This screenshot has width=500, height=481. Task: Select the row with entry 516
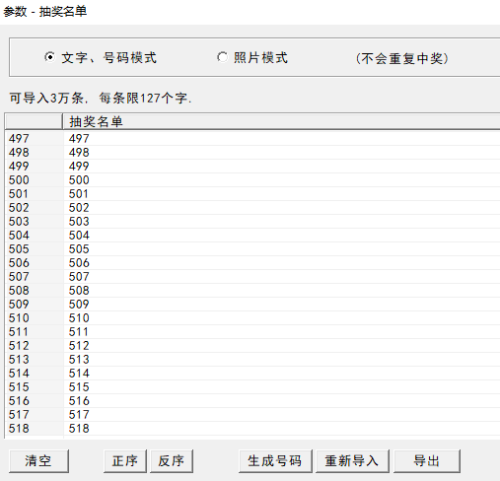click(252, 401)
